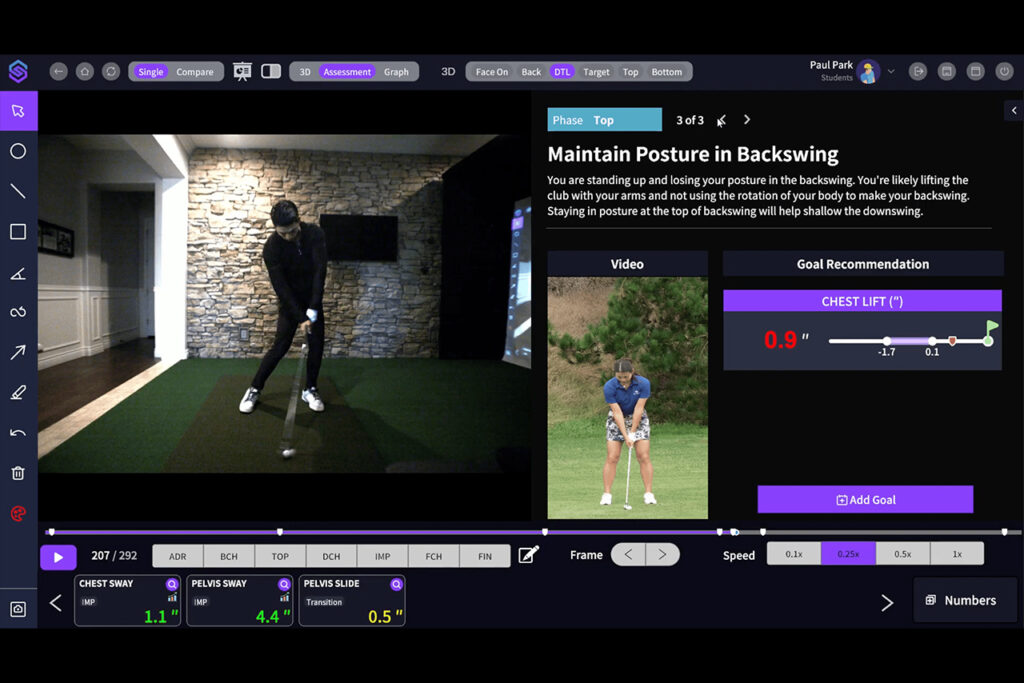Select the rectangle drawing tool
This screenshot has height=683, width=1024.
(18, 232)
